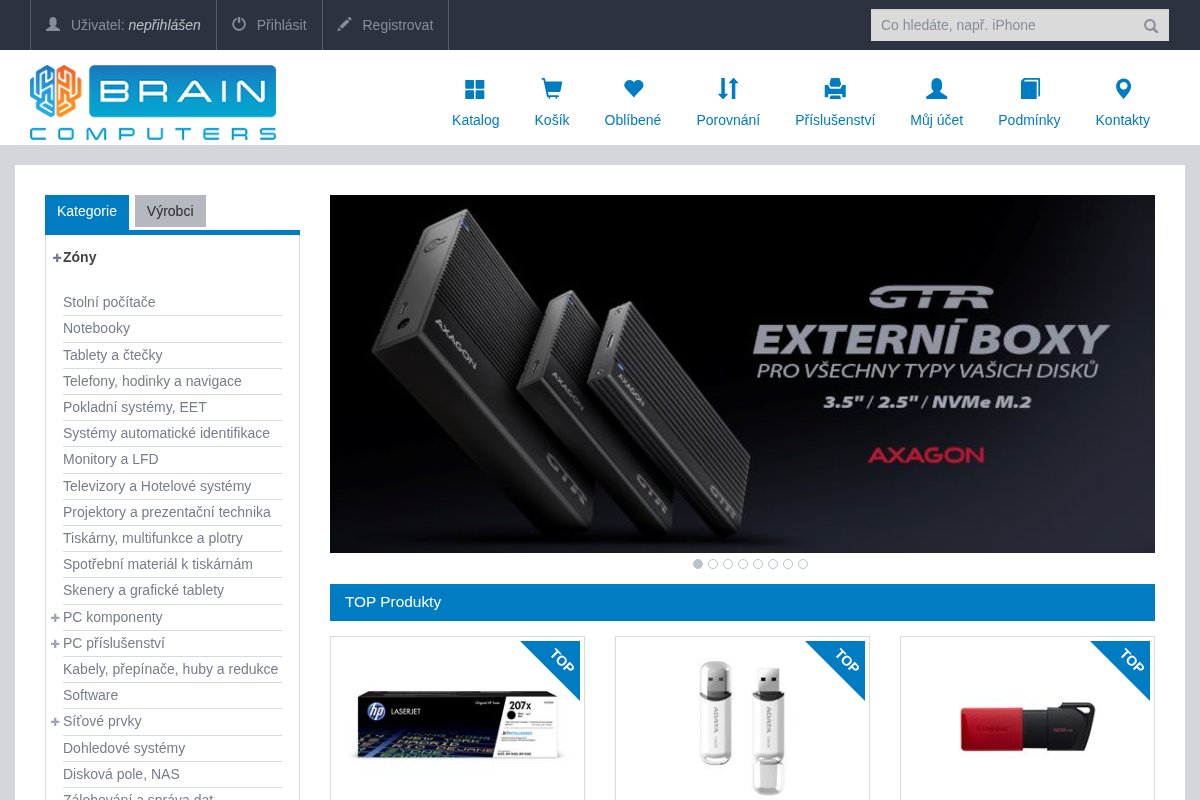Open the Oblíbené menu label

633,120
